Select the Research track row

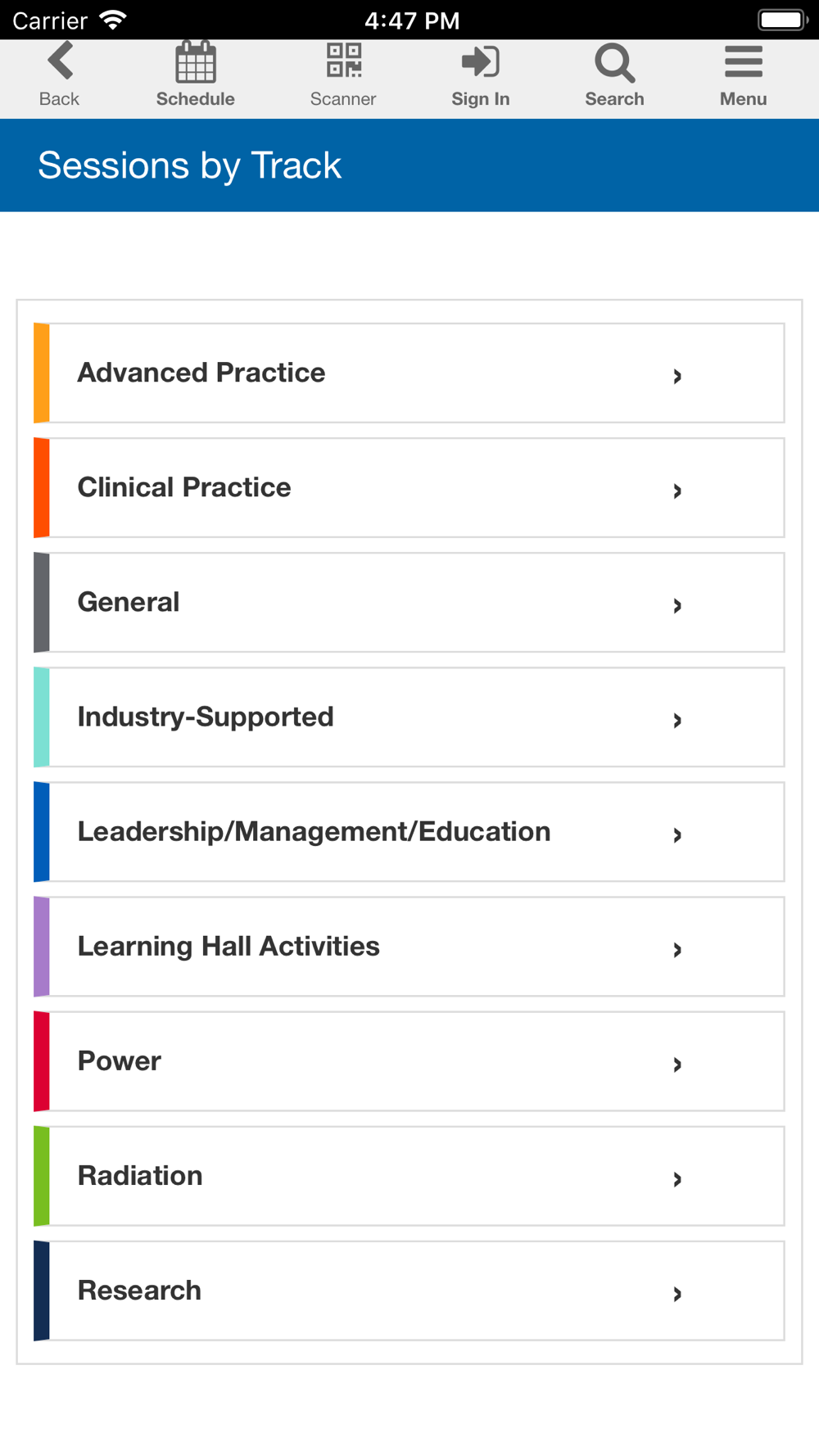click(x=409, y=1291)
